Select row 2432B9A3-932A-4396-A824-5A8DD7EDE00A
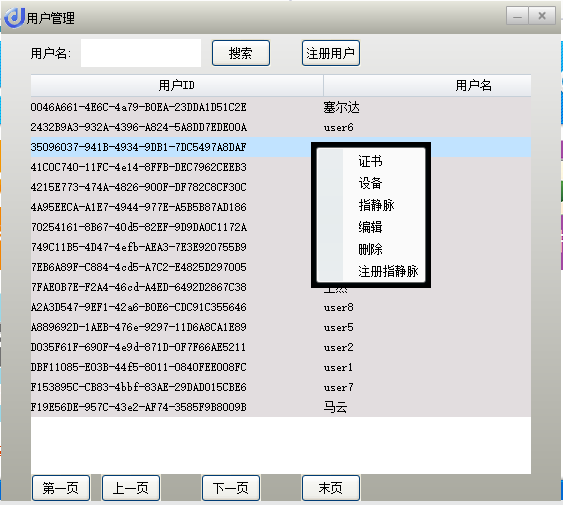Viewport: 563px width, 505px height. tap(281, 127)
